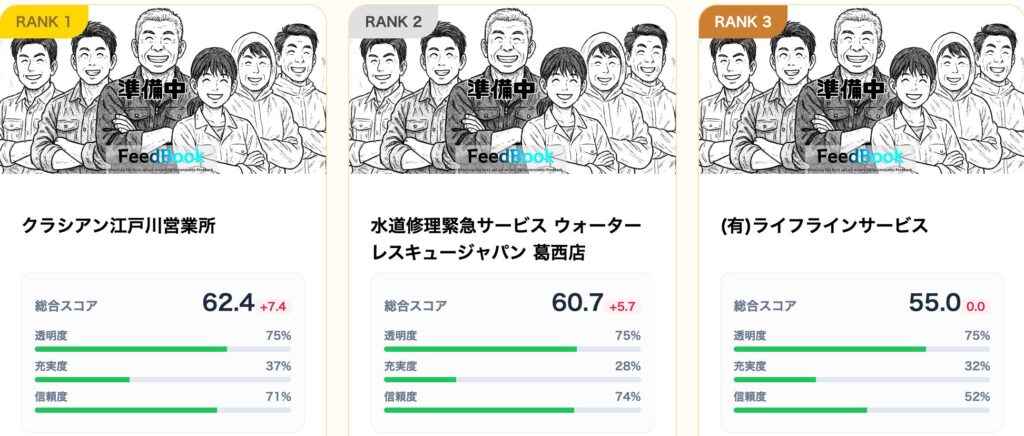
Task: Click the 62.4 総合スコア value
Action: coord(228,303)
